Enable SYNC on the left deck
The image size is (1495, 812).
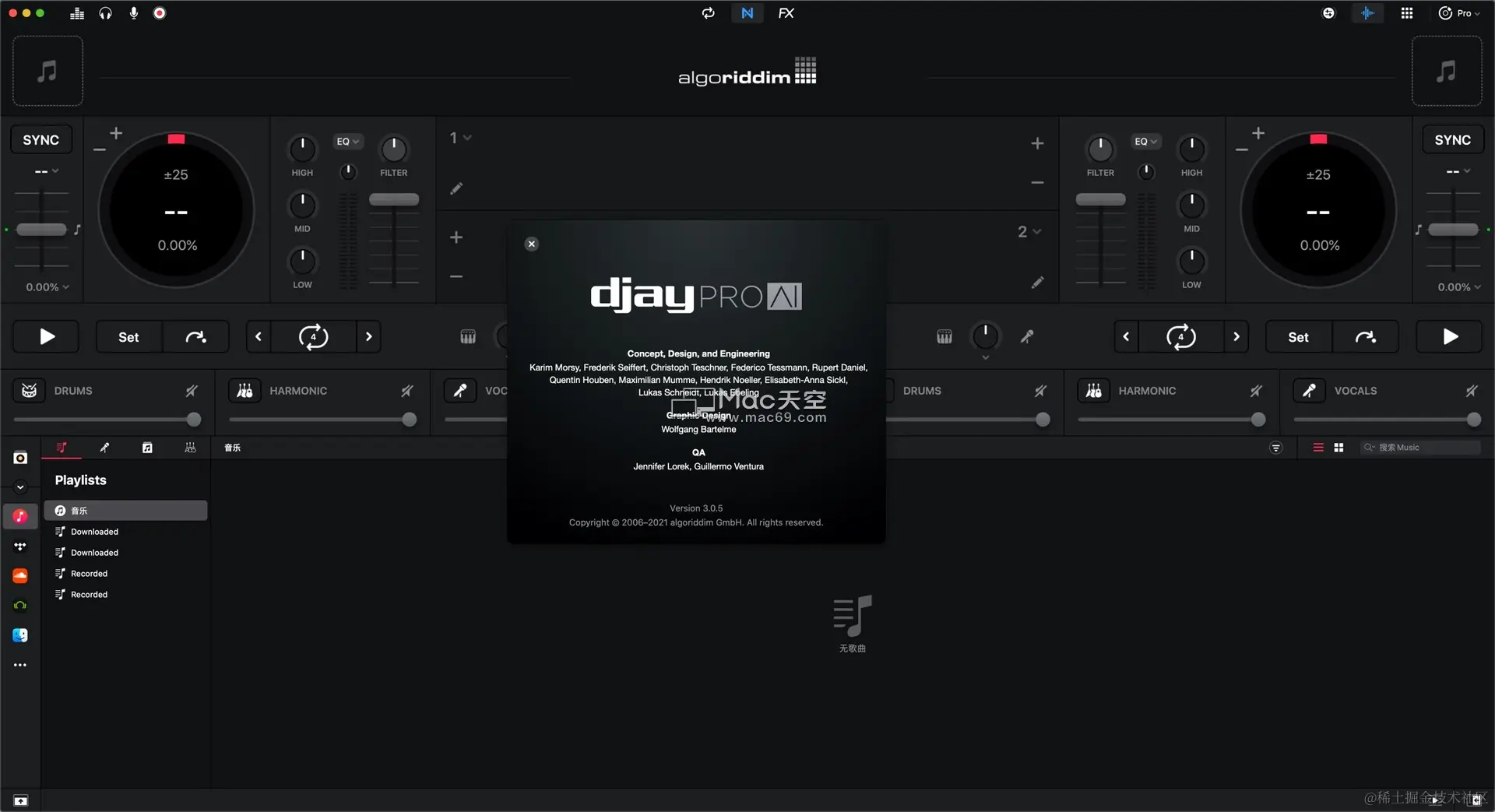[x=40, y=140]
